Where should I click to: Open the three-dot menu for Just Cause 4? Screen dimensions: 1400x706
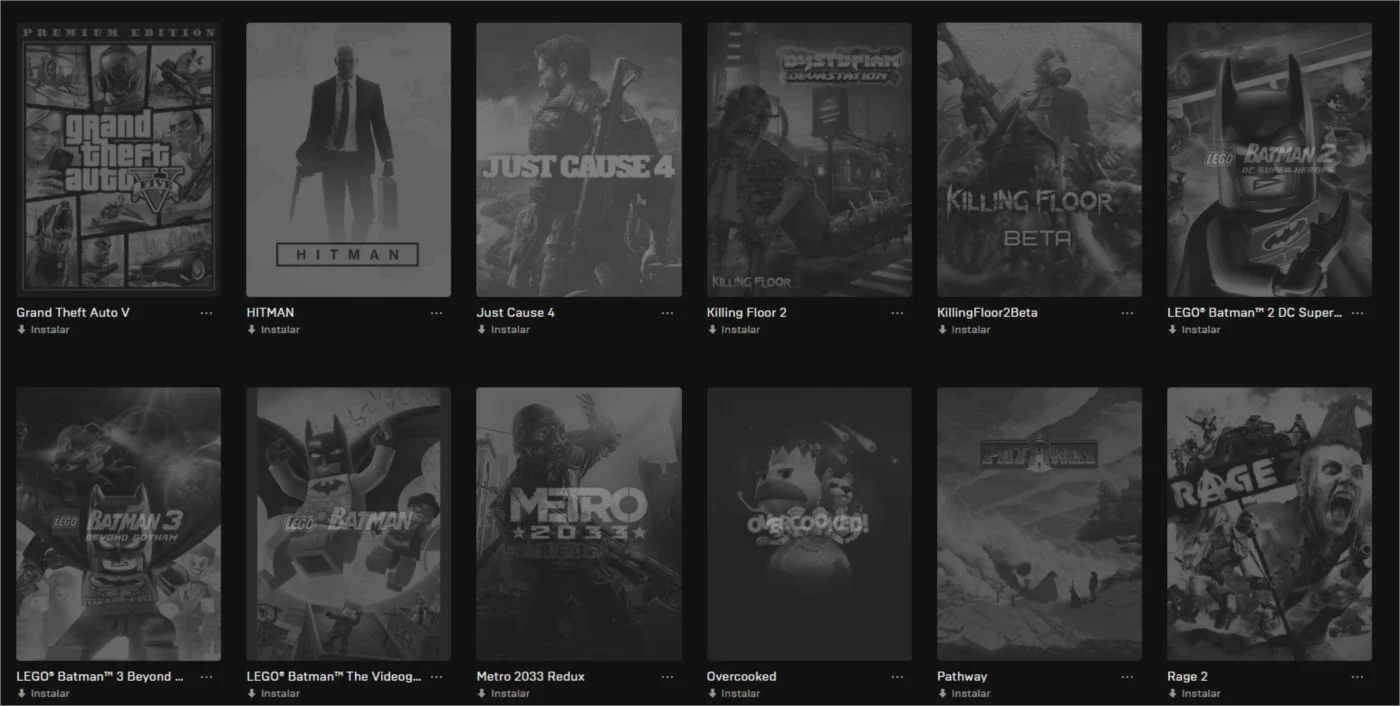pos(667,313)
